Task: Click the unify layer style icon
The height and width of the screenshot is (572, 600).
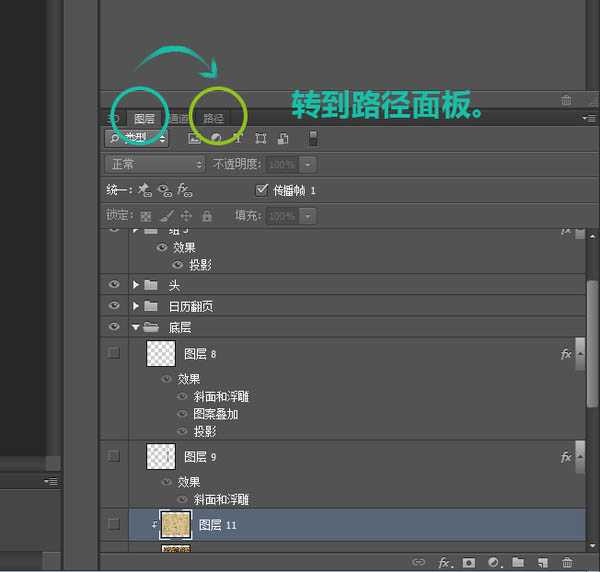Action: 184,190
